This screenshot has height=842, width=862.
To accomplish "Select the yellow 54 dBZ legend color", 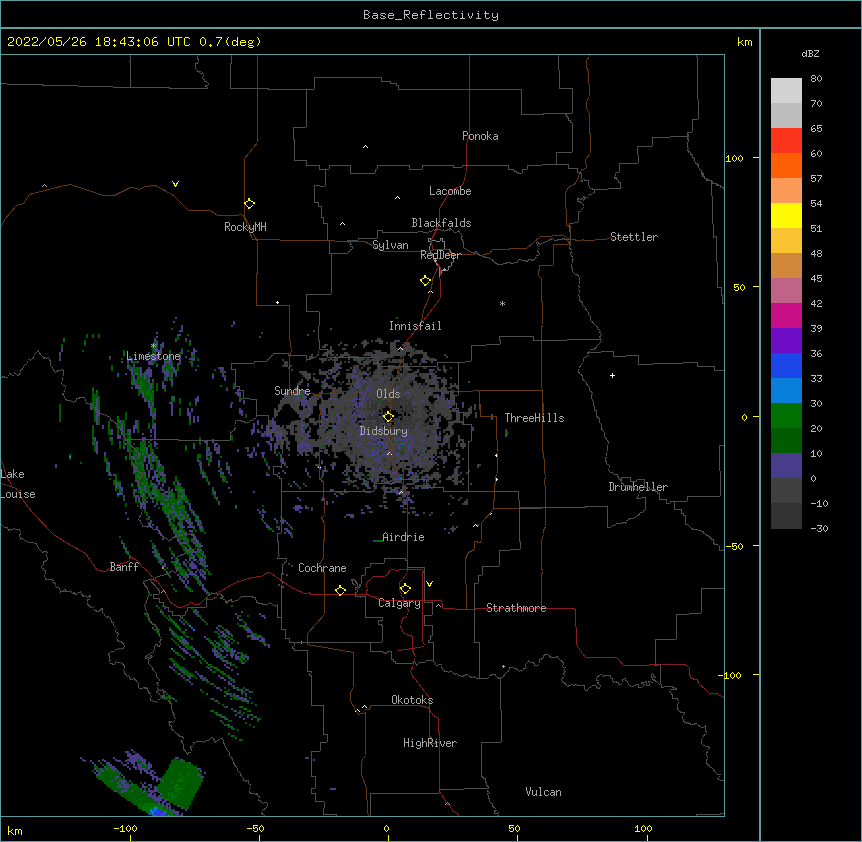I will click(x=786, y=216).
